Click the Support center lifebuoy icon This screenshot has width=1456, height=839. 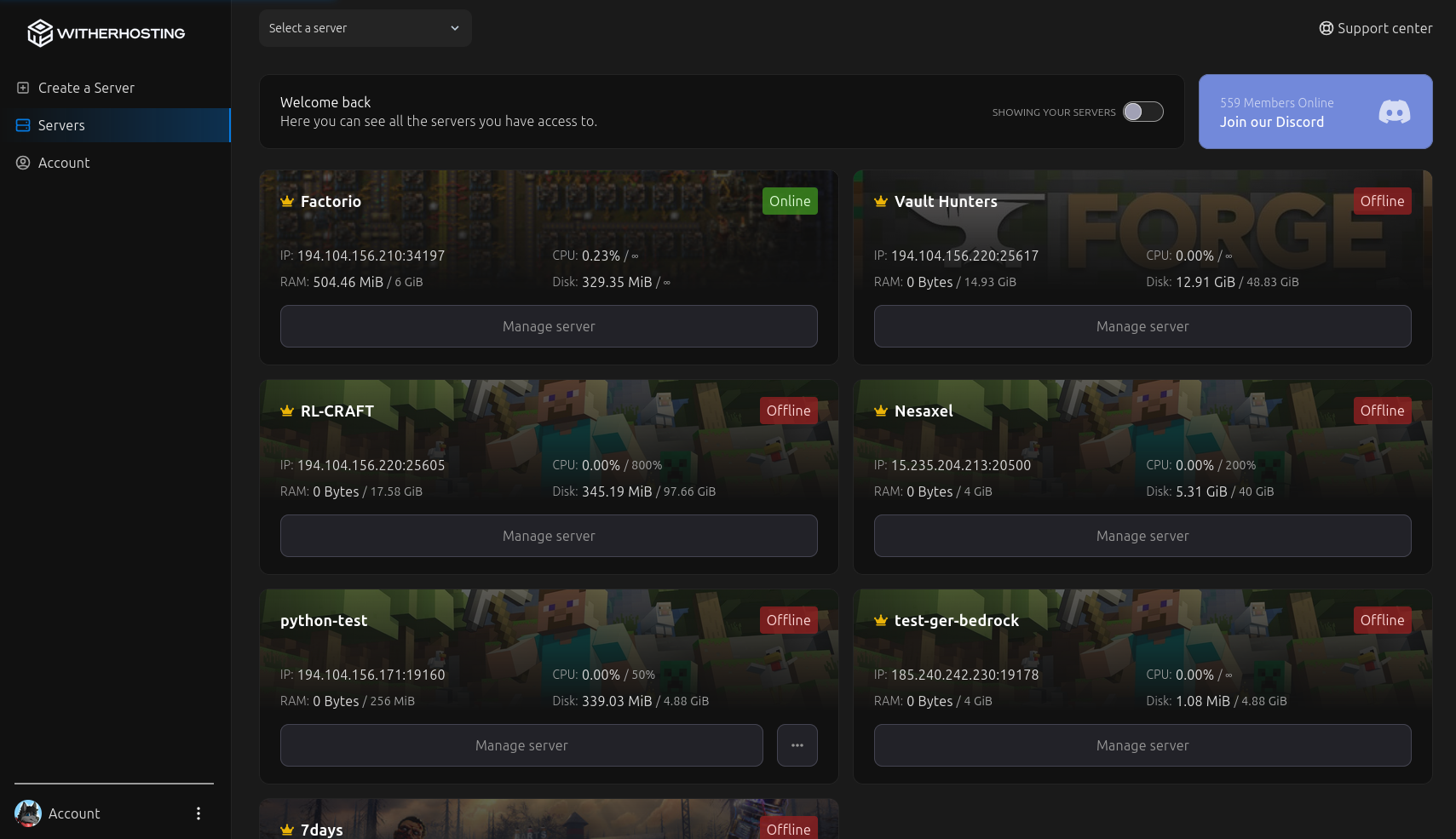click(x=1326, y=28)
